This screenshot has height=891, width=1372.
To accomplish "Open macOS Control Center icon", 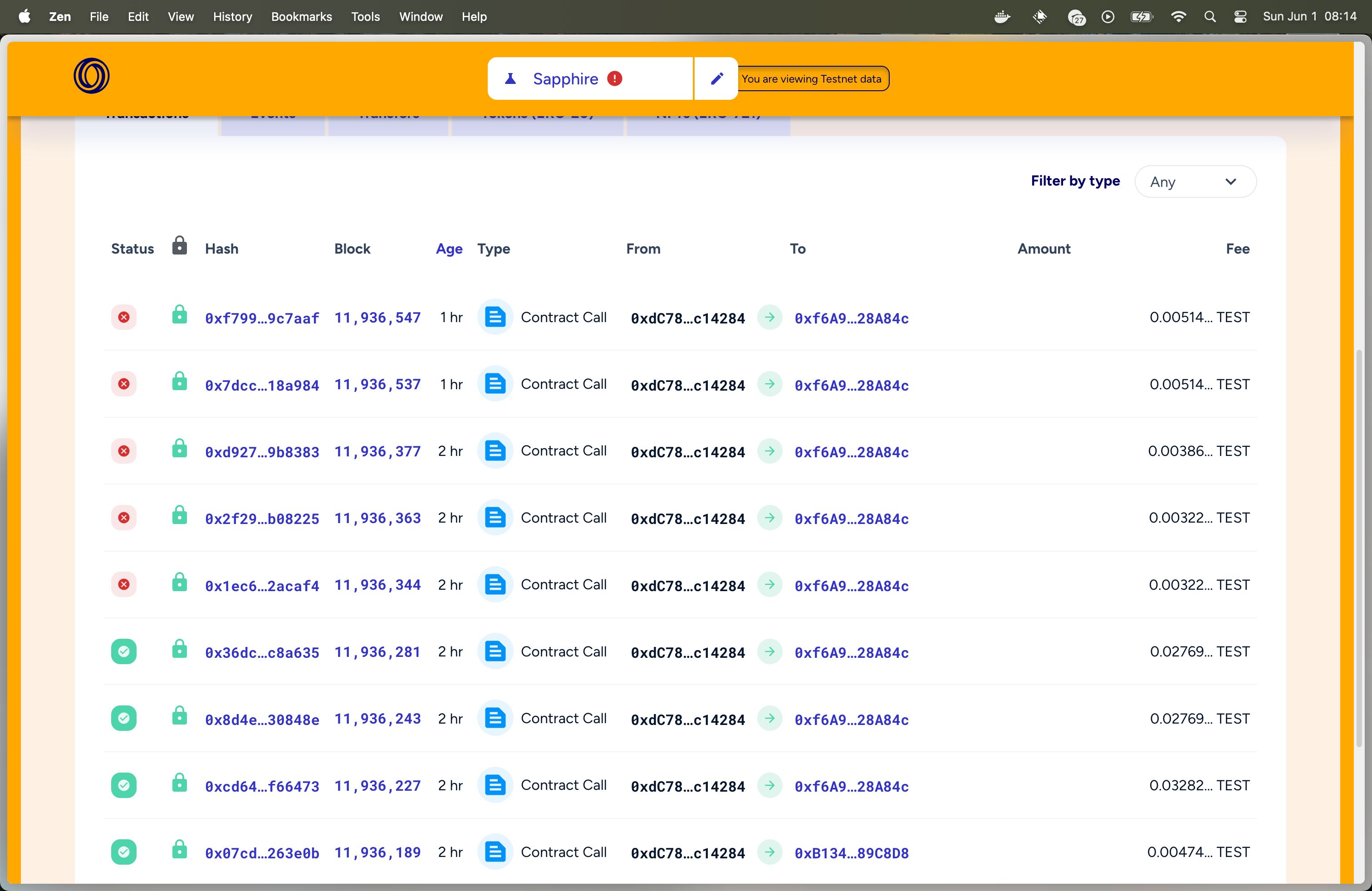I will click(1240, 17).
